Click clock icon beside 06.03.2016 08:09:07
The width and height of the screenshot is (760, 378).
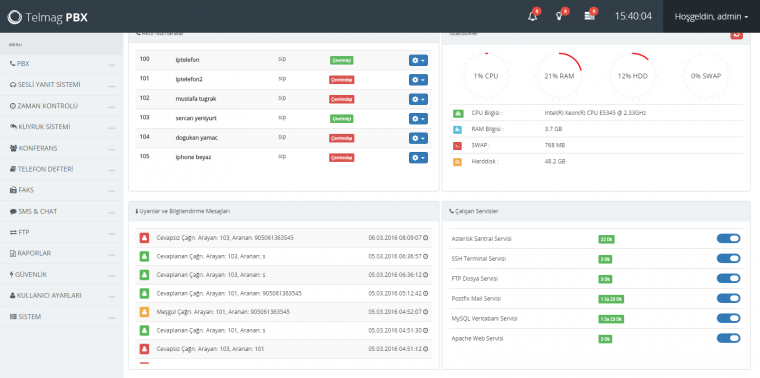426,238
